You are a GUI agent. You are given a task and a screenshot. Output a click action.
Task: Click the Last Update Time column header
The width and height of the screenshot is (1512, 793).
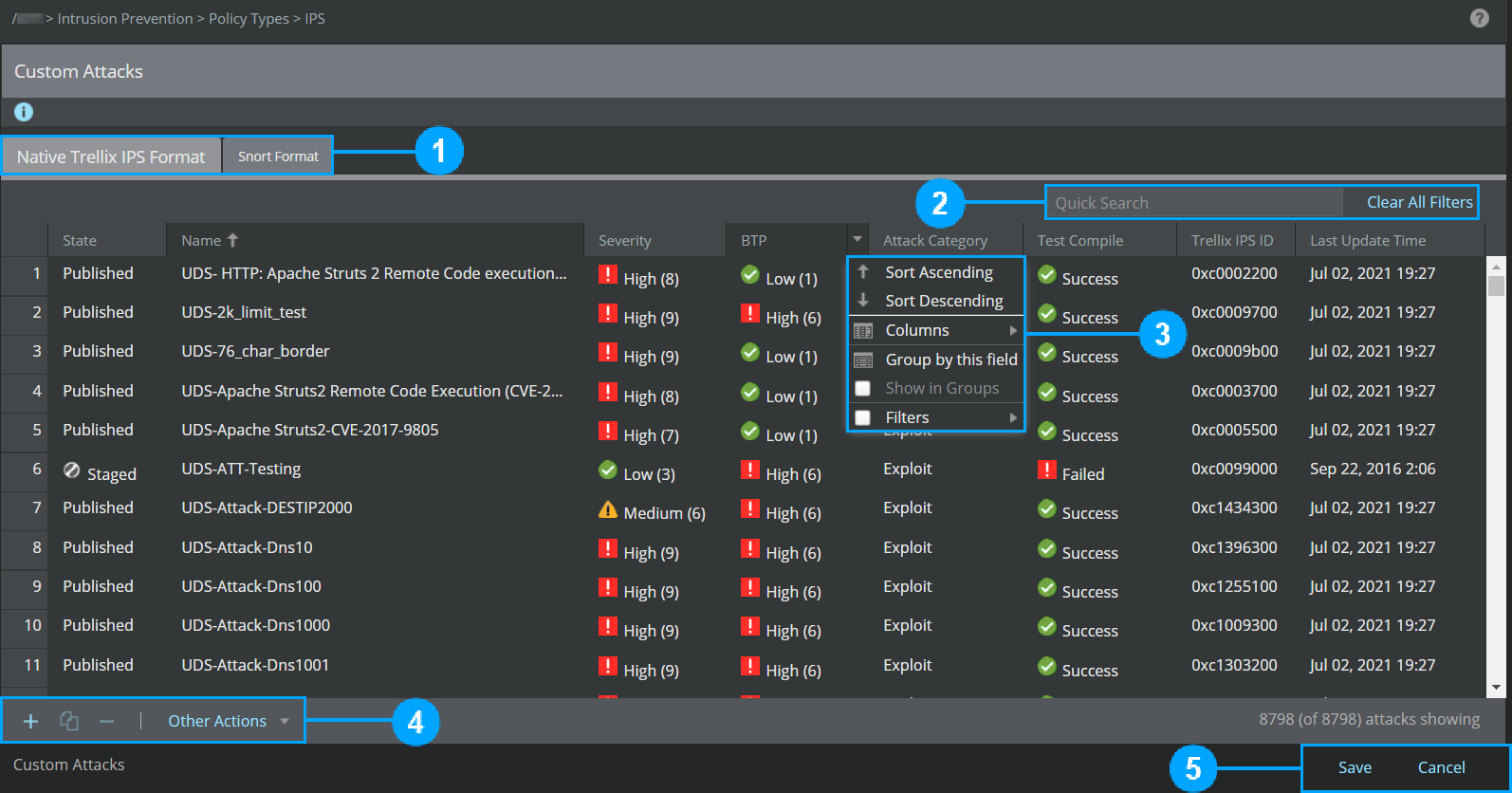[x=1390, y=240]
